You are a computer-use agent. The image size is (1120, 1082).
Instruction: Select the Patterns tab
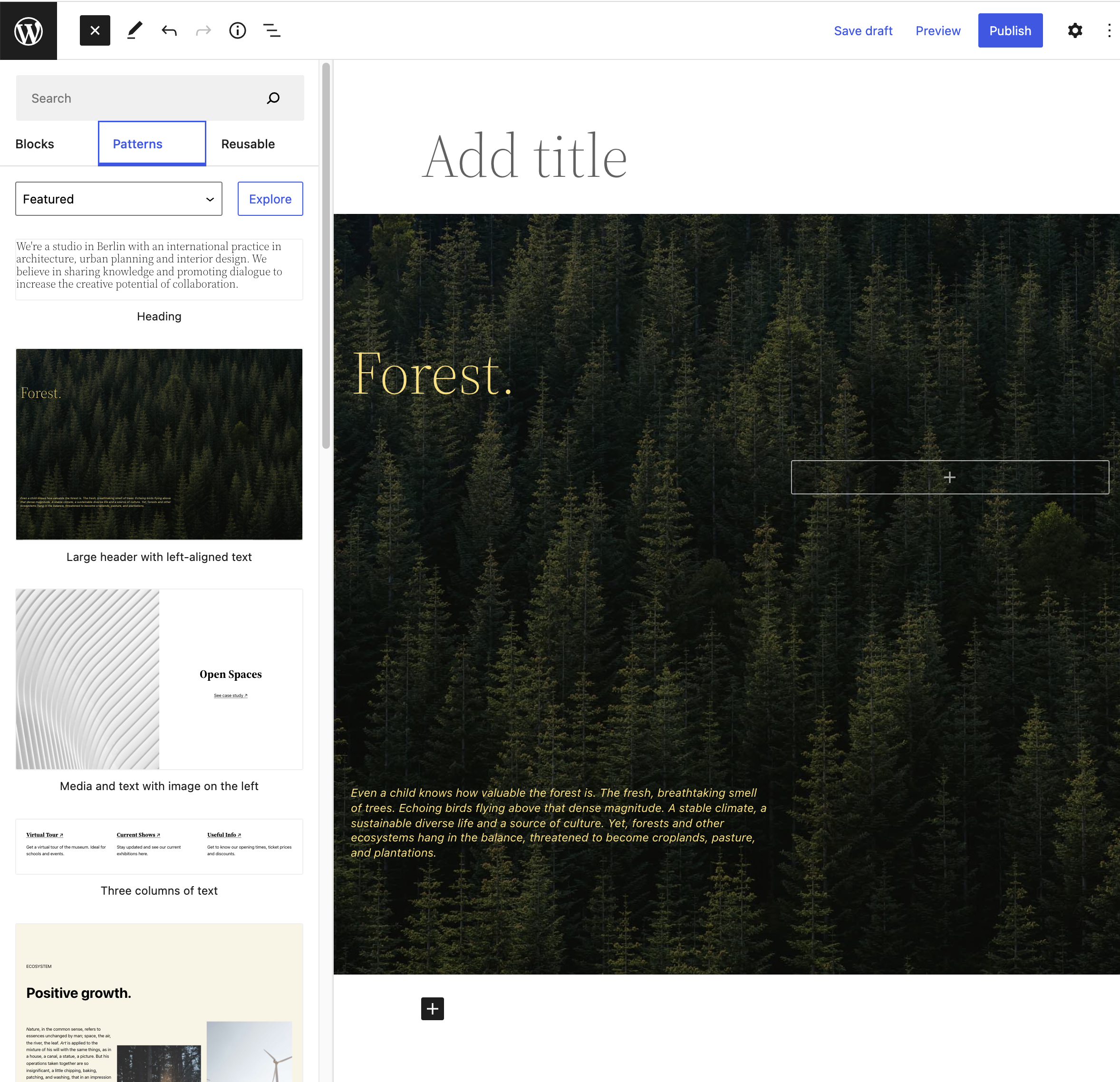[x=138, y=144]
